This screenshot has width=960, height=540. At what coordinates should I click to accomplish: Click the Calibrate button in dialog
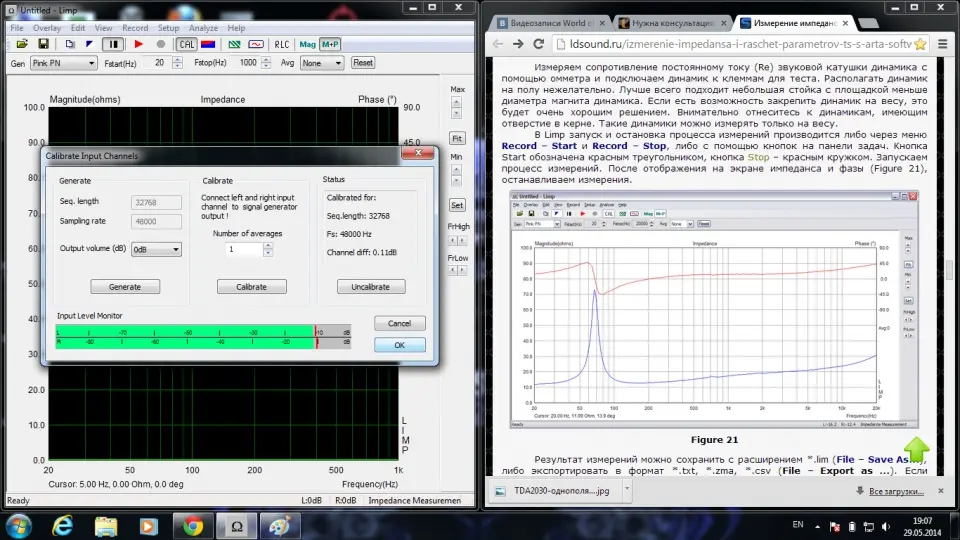(x=251, y=287)
